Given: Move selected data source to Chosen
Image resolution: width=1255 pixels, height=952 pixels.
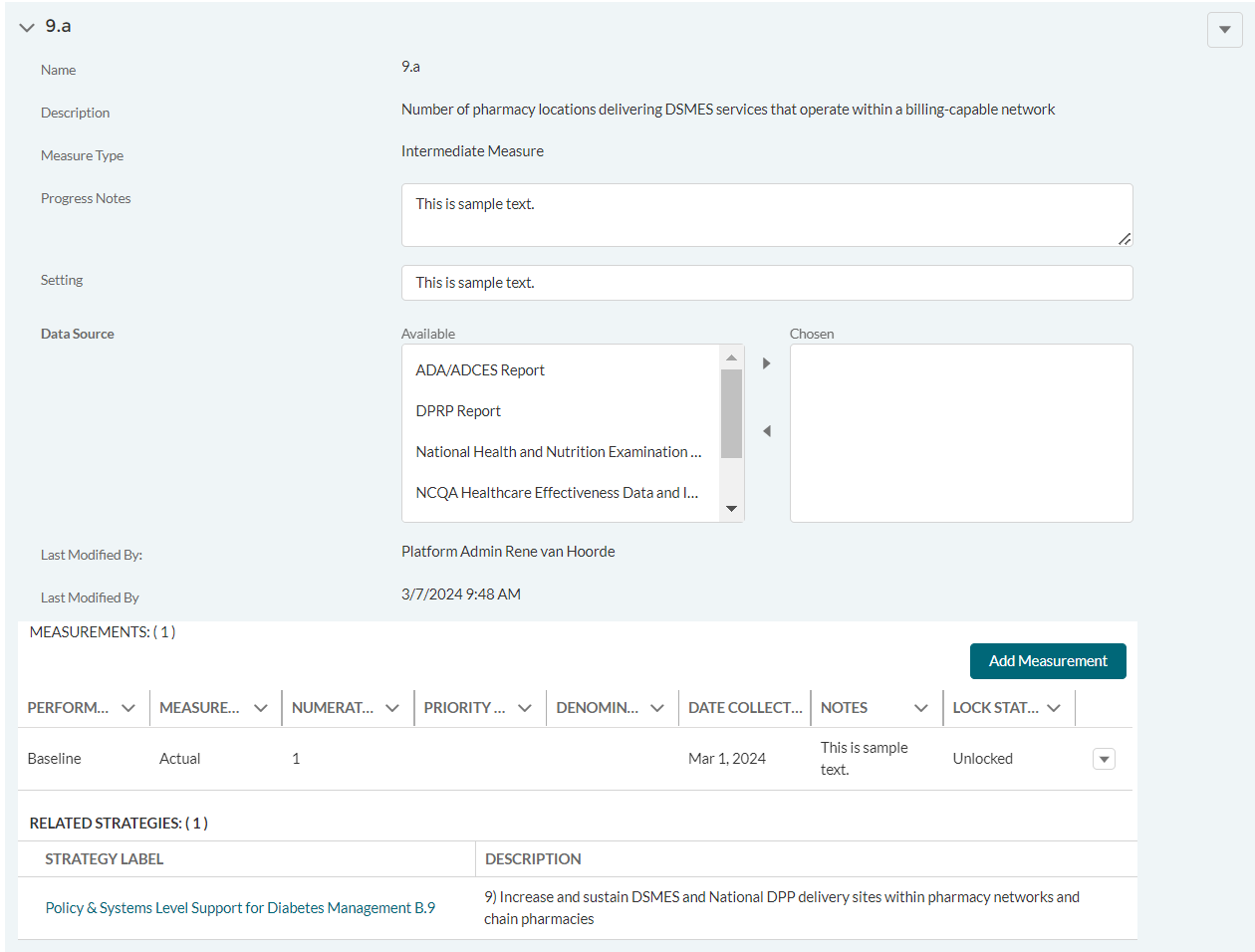Looking at the screenshot, I should point(766,363).
